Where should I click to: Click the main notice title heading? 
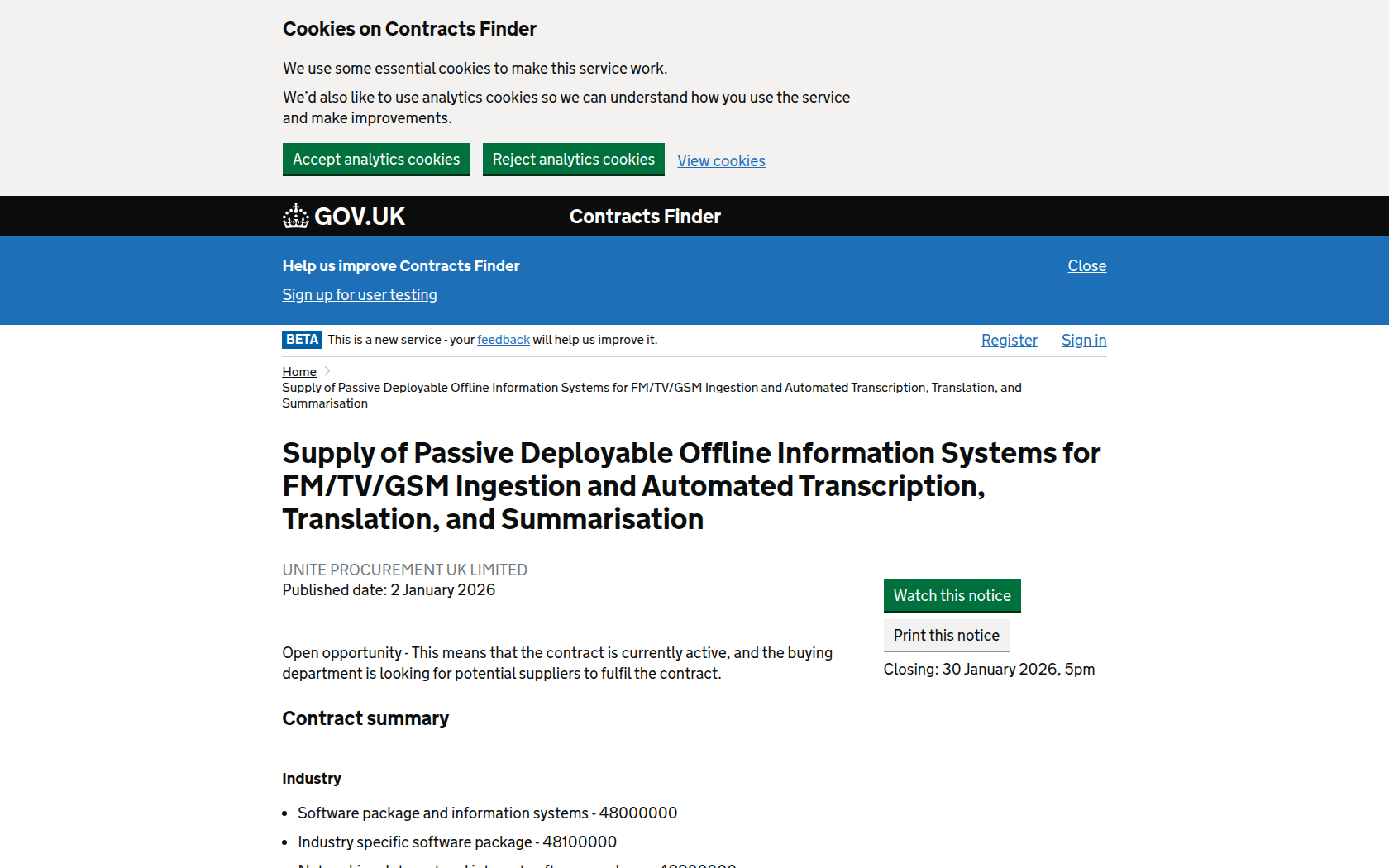690,486
